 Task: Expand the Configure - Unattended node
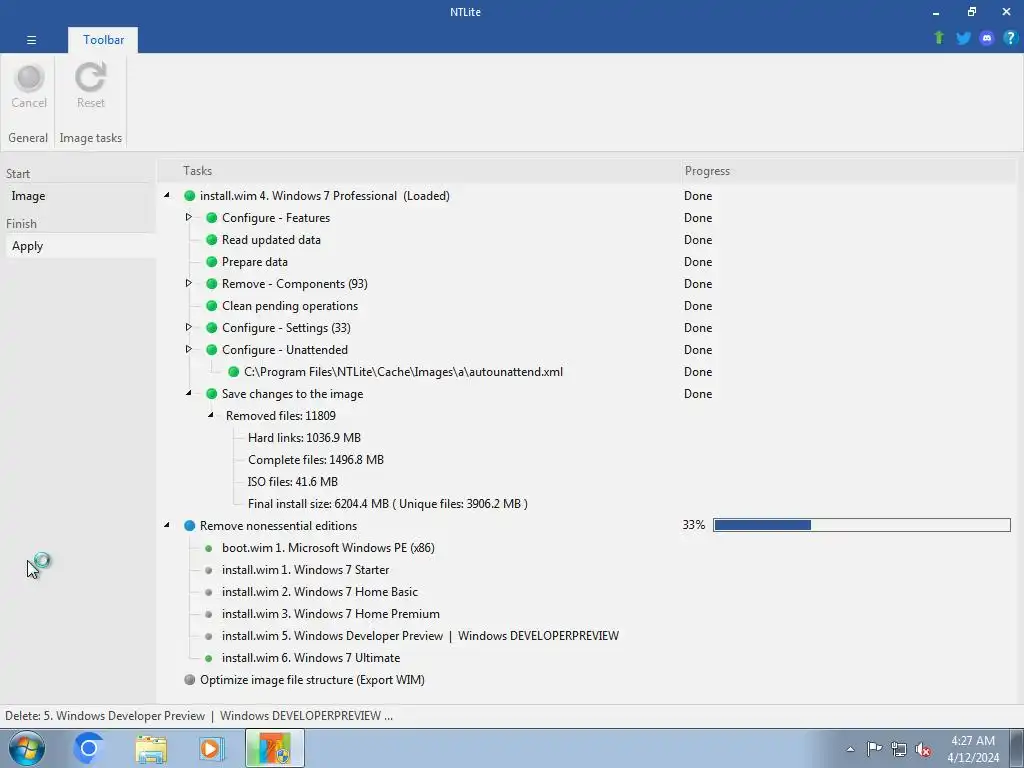click(x=189, y=349)
